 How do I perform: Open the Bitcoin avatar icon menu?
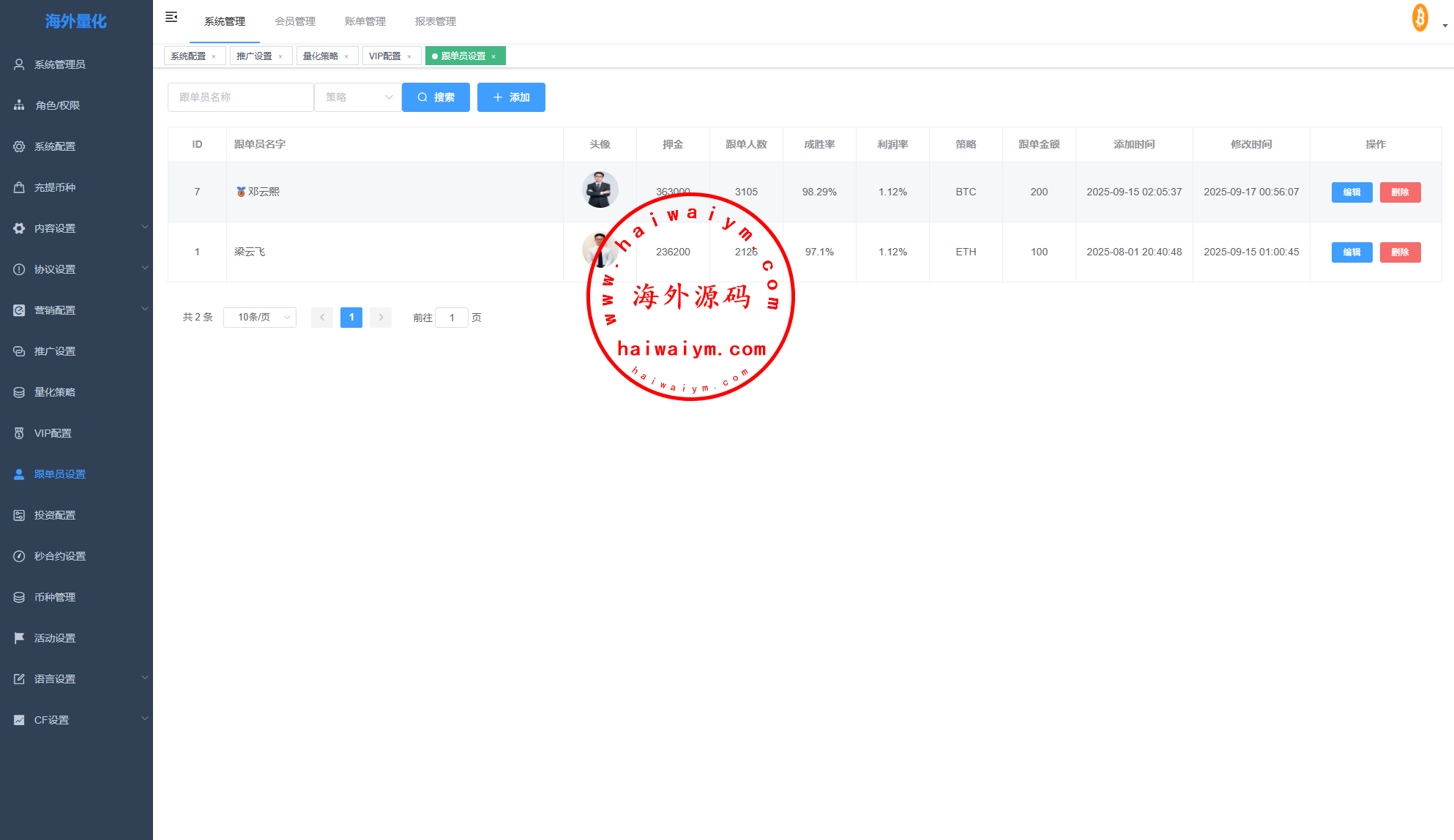(x=1420, y=18)
